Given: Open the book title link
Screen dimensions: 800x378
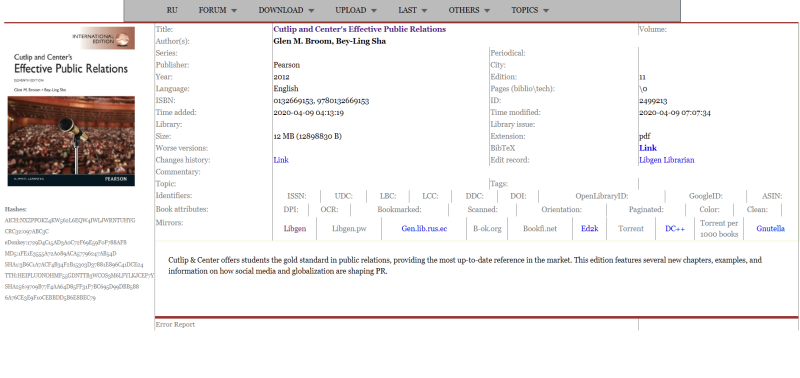Looking at the screenshot, I should pos(360,30).
